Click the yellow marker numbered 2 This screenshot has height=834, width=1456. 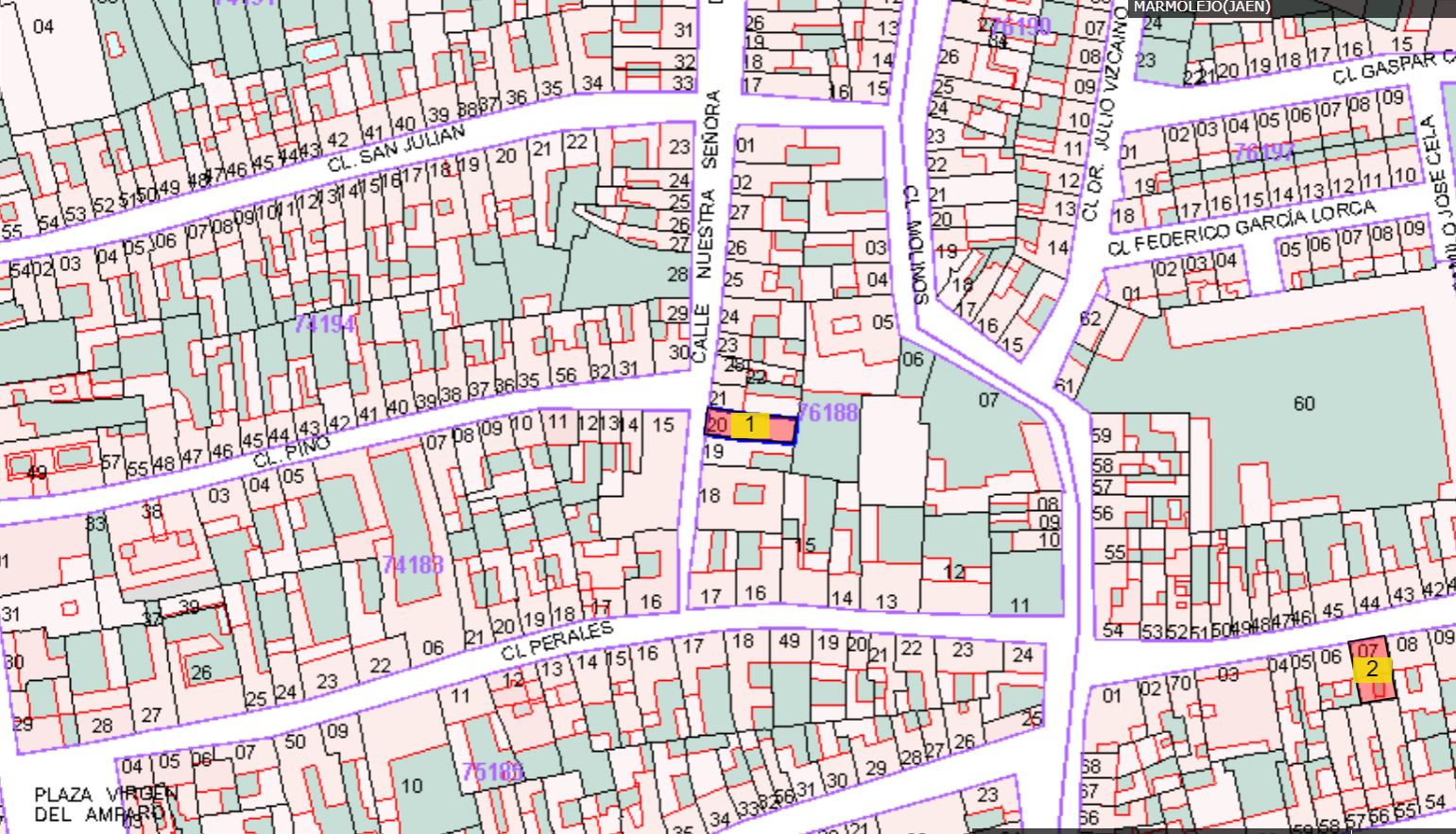1372,670
